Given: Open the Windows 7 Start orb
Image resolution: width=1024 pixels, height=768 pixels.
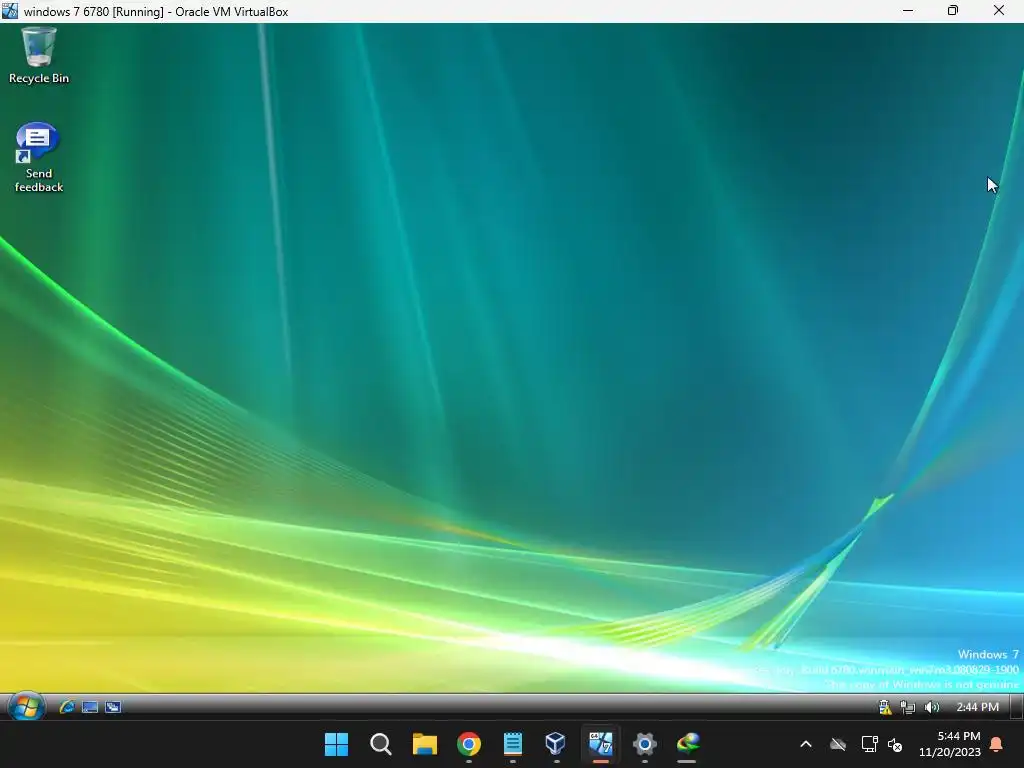Looking at the screenshot, I should [x=26, y=707].
